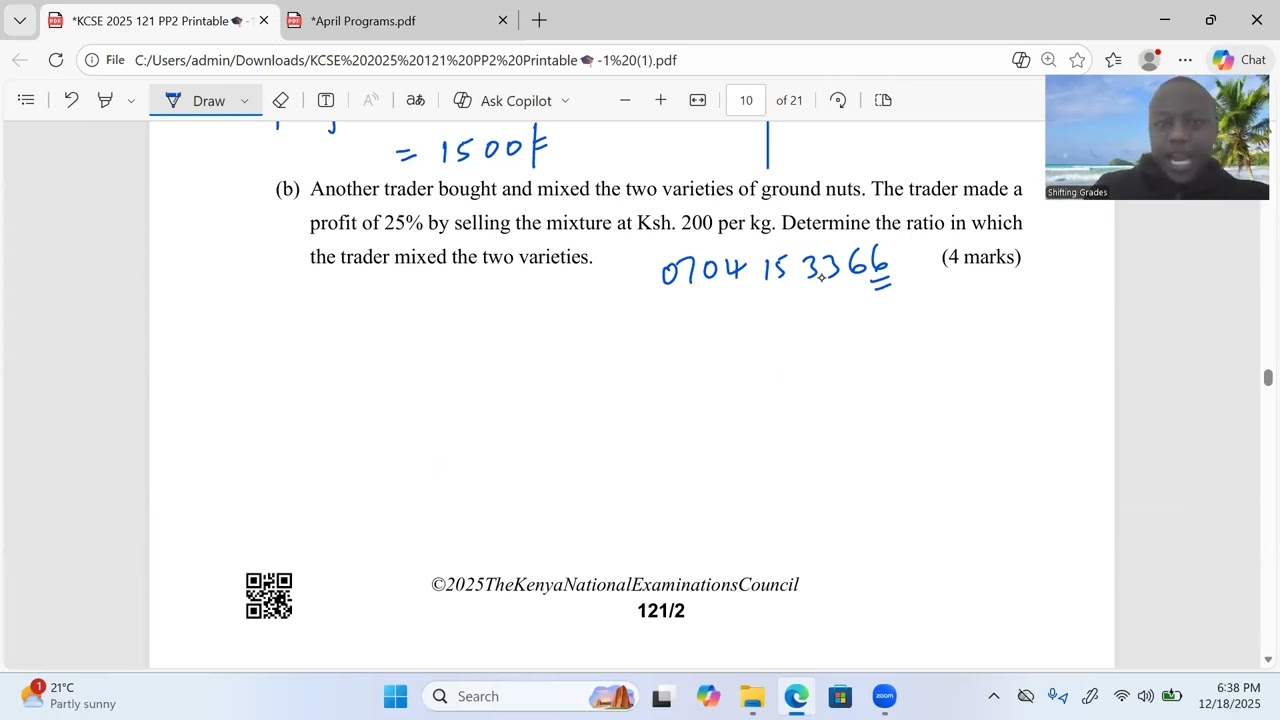
Task: Select the Add text tool
Action: [326, 100]
